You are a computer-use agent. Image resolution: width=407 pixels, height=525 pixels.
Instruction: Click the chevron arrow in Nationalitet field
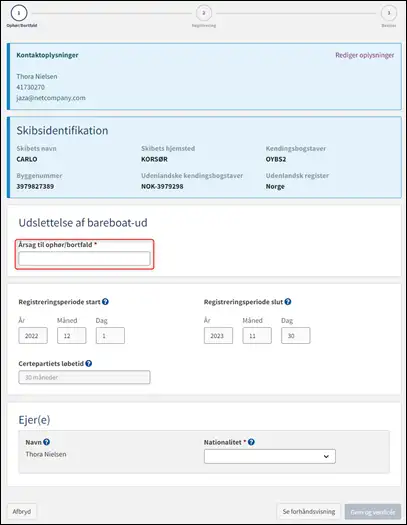[326, 456]
